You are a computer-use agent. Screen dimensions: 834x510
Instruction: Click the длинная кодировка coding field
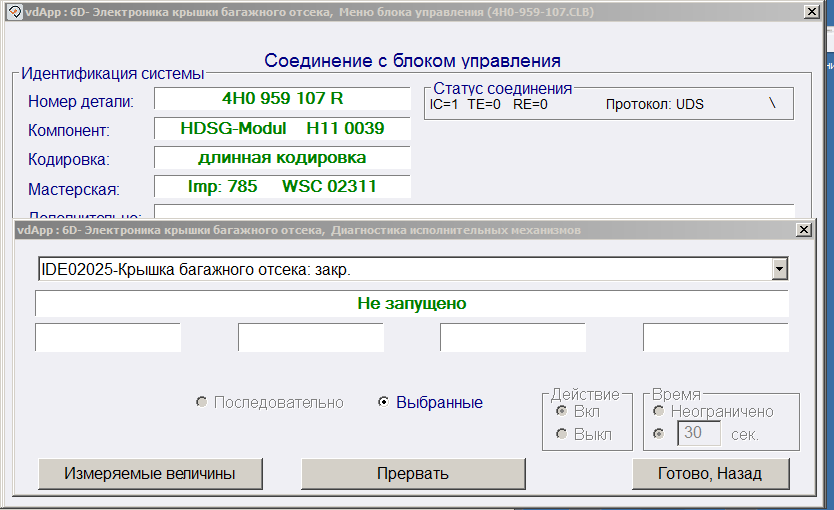pos(282,158)
